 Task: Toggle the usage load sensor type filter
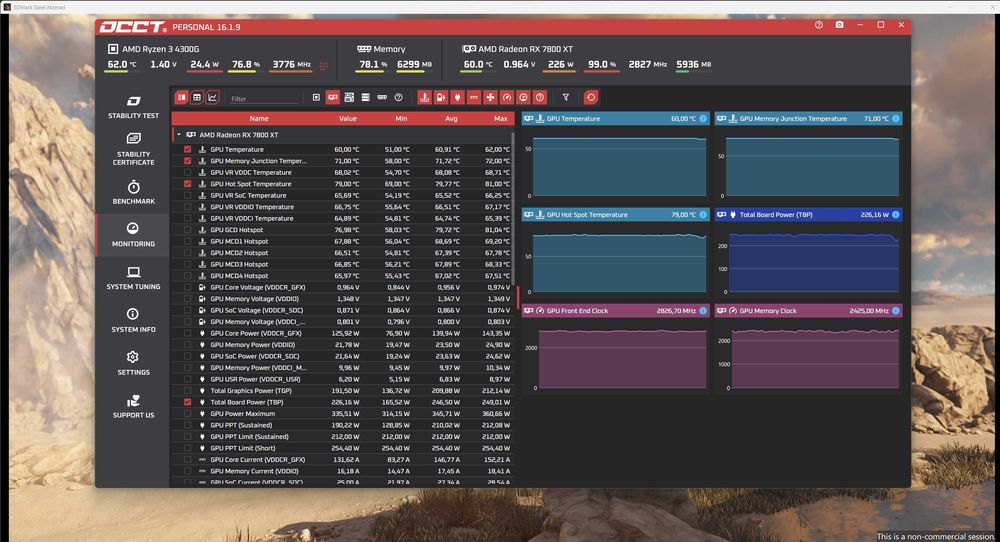[x=524, y=98]
